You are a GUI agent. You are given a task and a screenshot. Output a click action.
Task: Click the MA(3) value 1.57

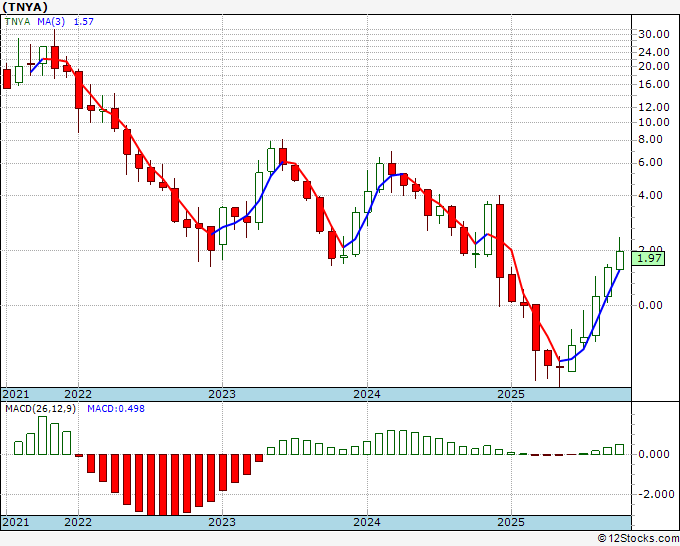[x=84, y=22]
